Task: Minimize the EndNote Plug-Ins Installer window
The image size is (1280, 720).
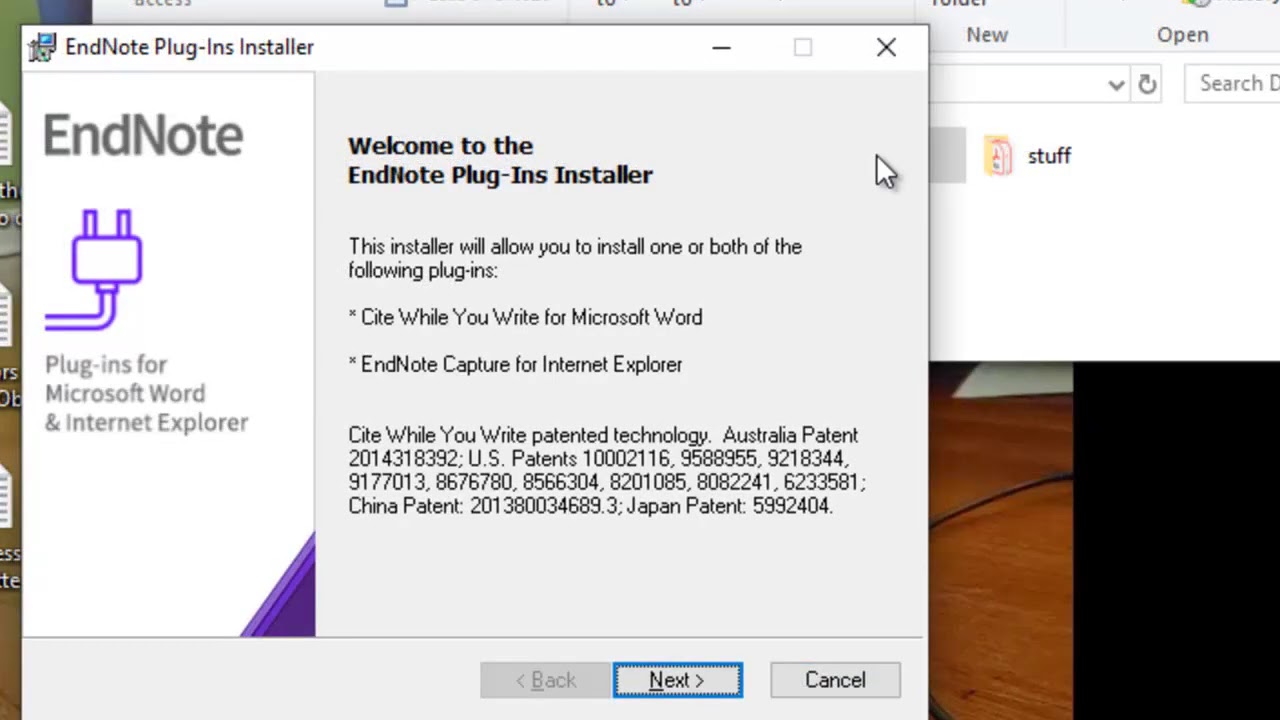Action: 721,47
